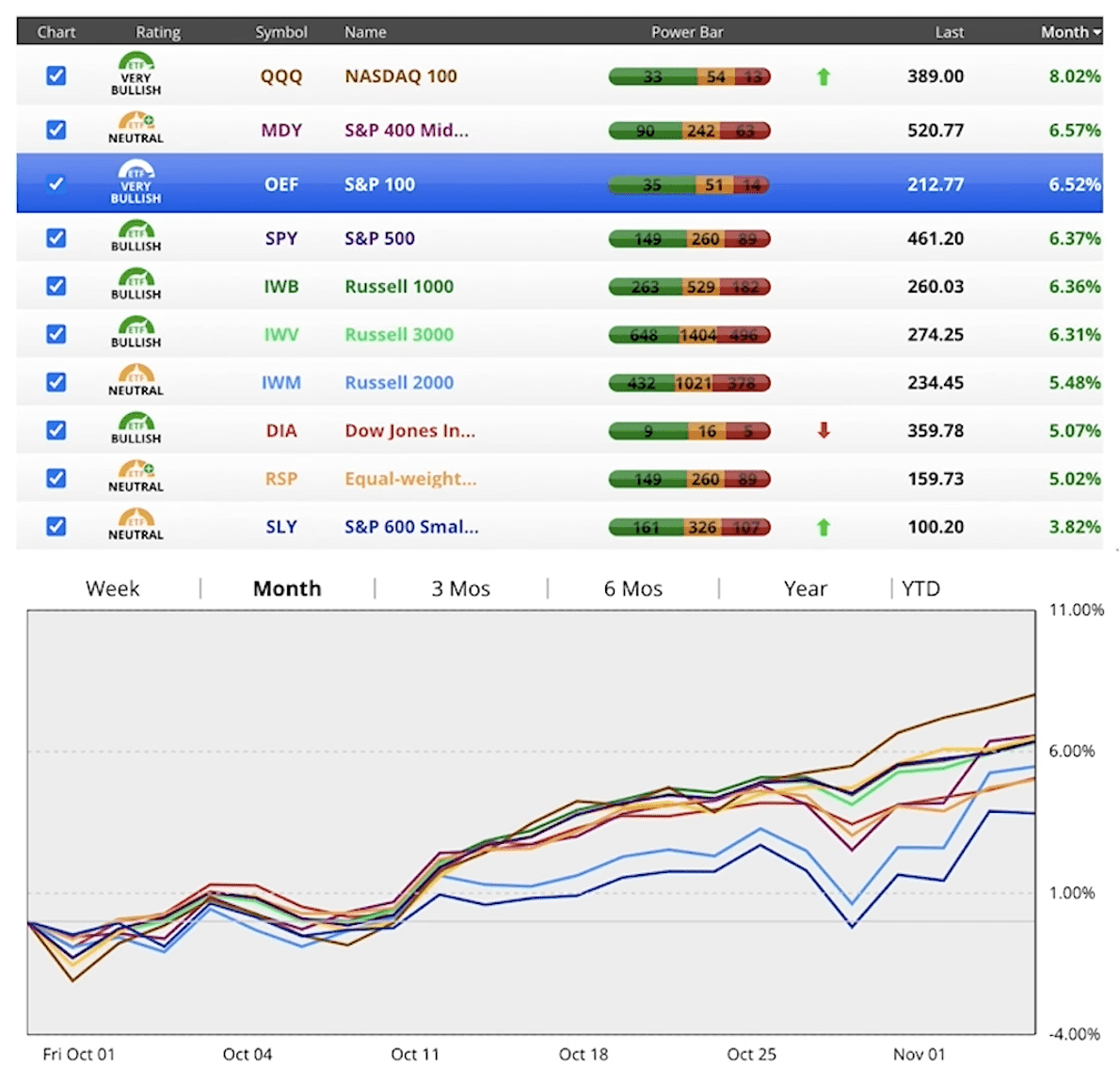
Task: Click the green up arrow for SLY
Action: [824, 527]
